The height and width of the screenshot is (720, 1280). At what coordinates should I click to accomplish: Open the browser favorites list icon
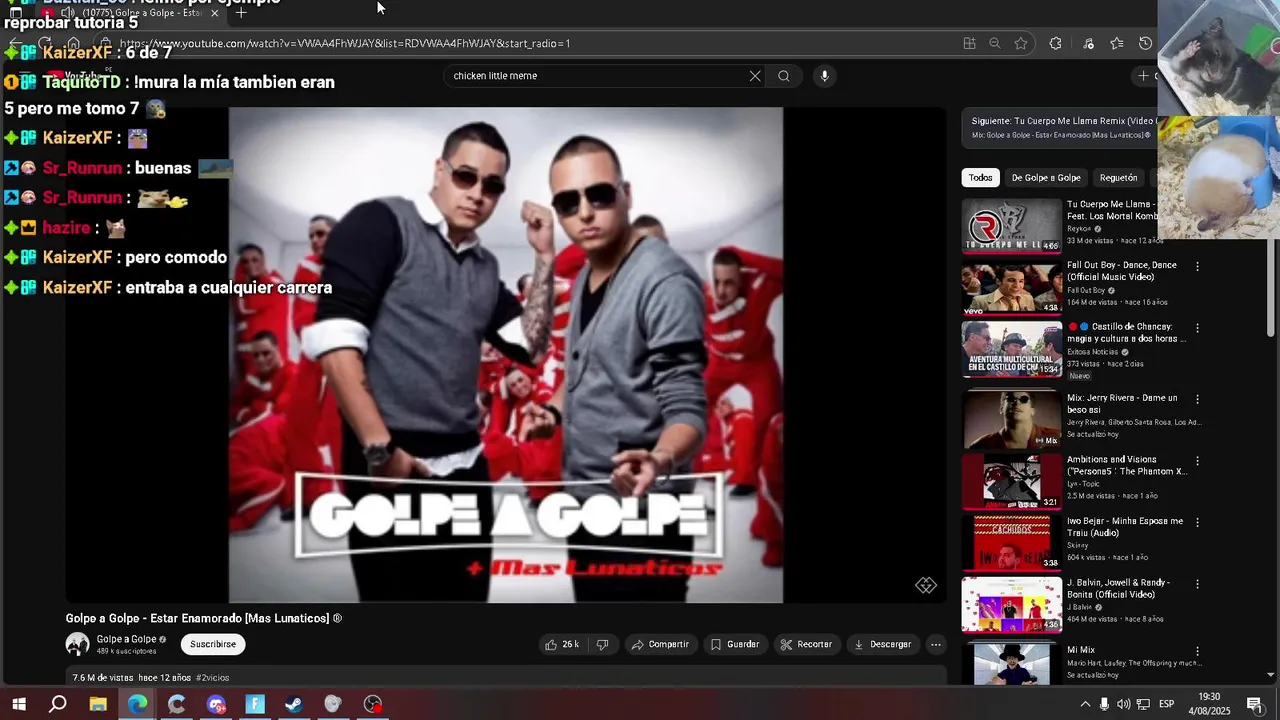pos(1117,43)
